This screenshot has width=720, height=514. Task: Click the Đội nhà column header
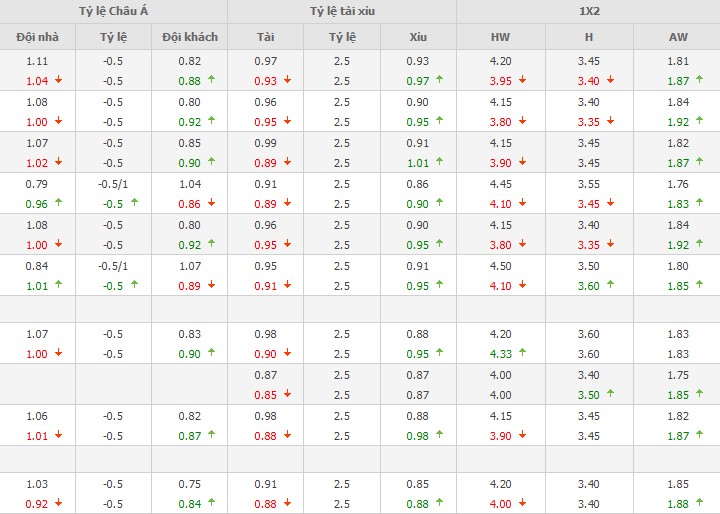coord(38,37)
